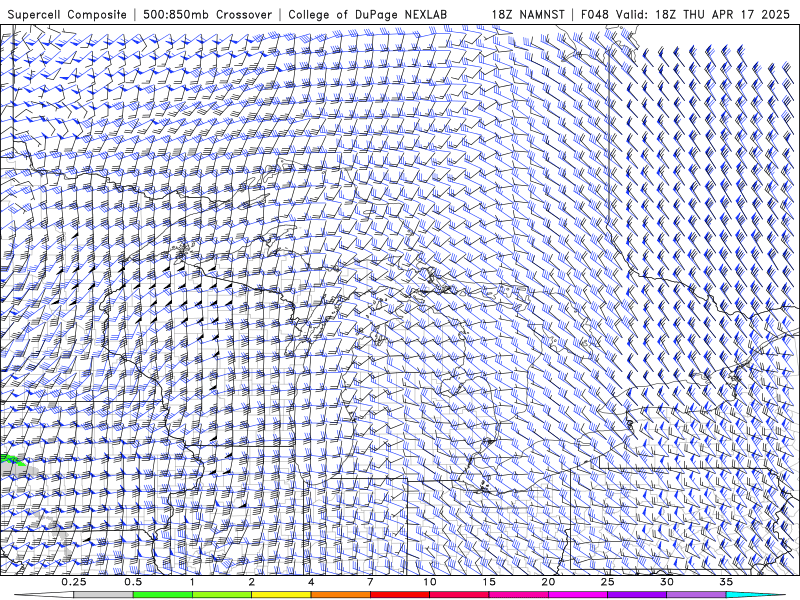Image resolution: width=800 pixels, height=600 pixels.
Task: Click the red 7–10 legend swatch
Action: point(399,595)
